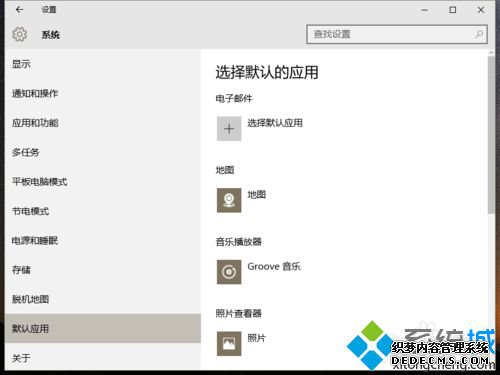This screenshot has height=375, width=500.
Task: Maximize the settings window
Action: coord(453,10)
